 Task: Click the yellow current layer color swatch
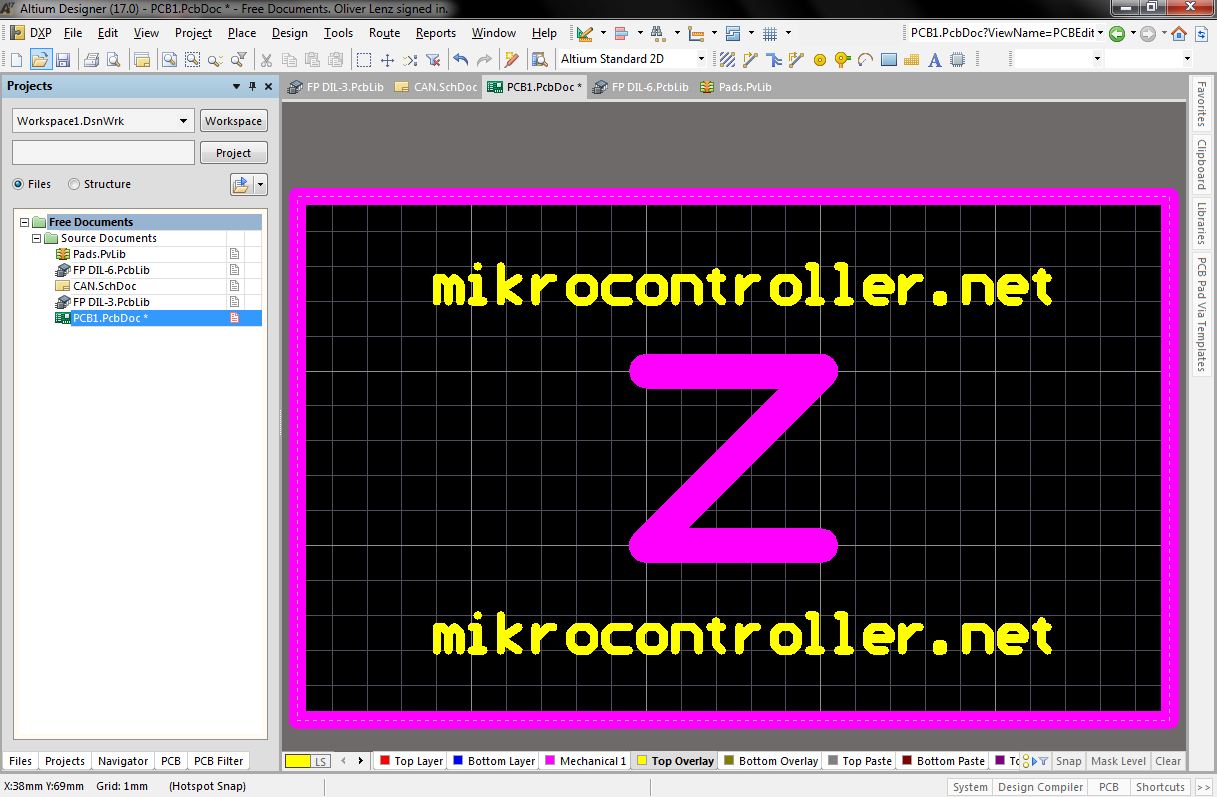click(298, 761)
